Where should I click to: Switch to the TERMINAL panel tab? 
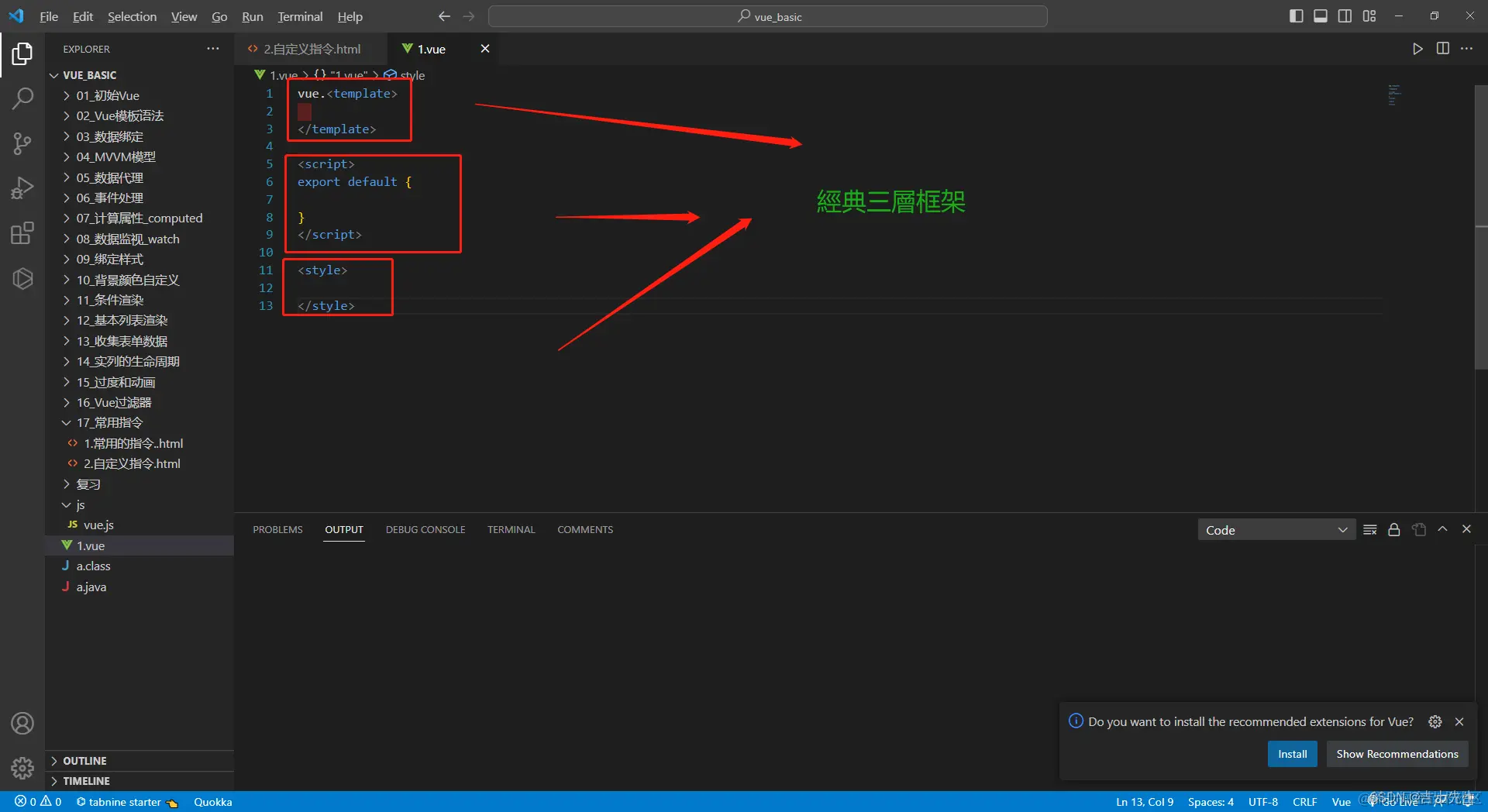[x=511, y=530]
